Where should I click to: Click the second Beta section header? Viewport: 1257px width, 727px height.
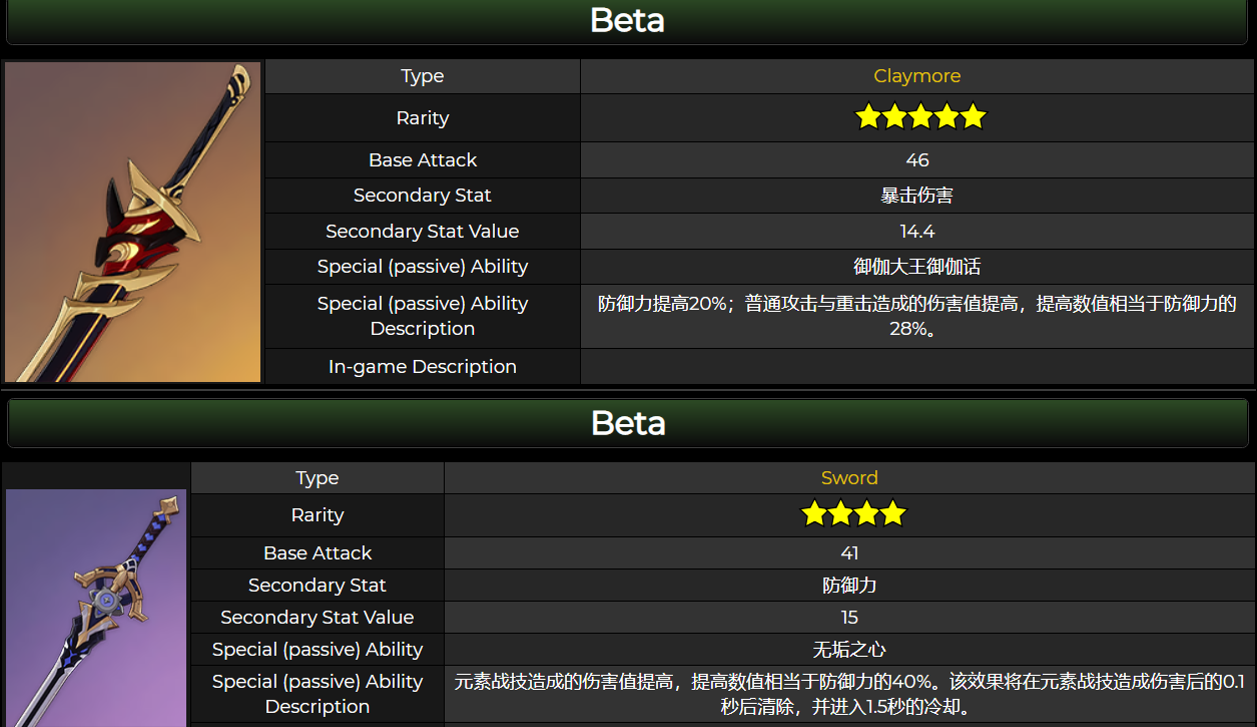627,423
